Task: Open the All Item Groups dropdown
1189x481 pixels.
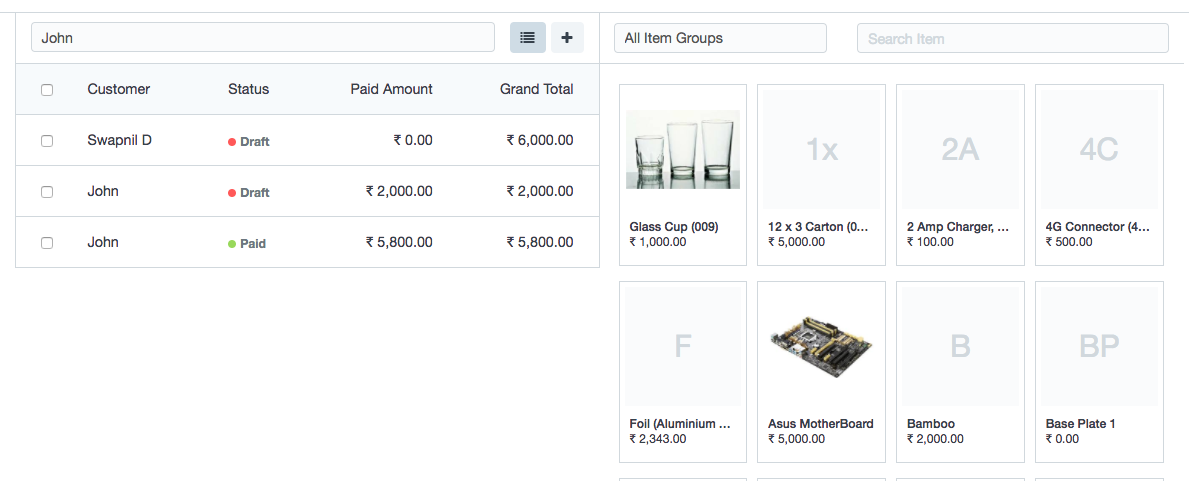Action: click(720, 38)
